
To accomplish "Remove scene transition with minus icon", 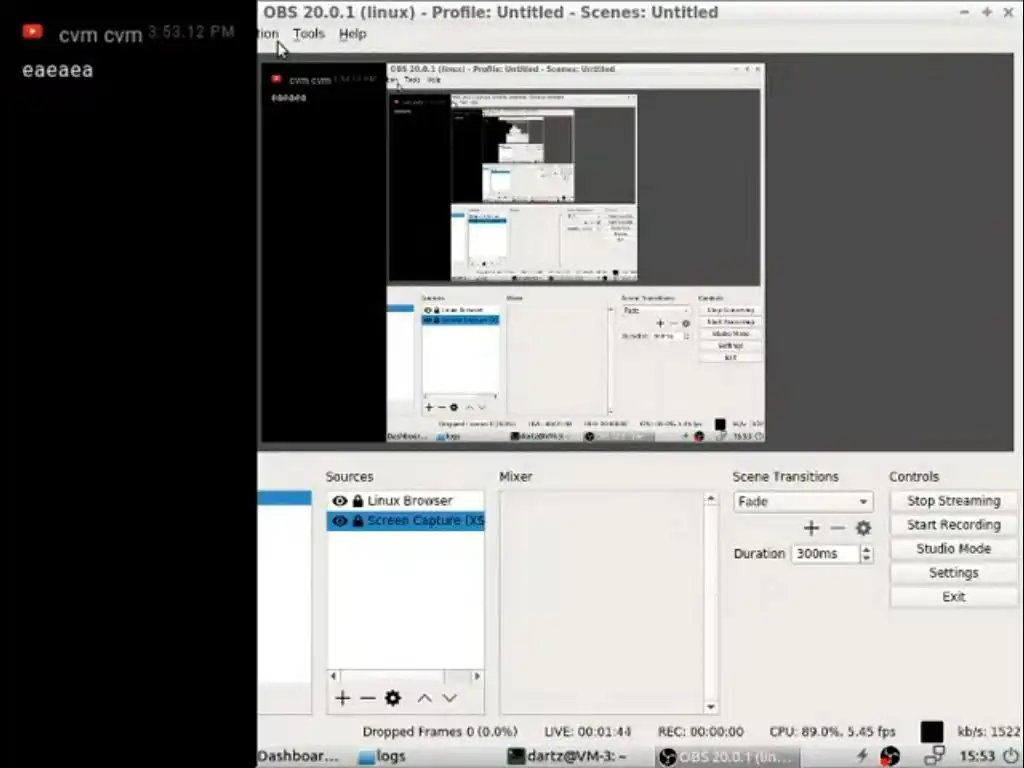I will pos(838,528).
